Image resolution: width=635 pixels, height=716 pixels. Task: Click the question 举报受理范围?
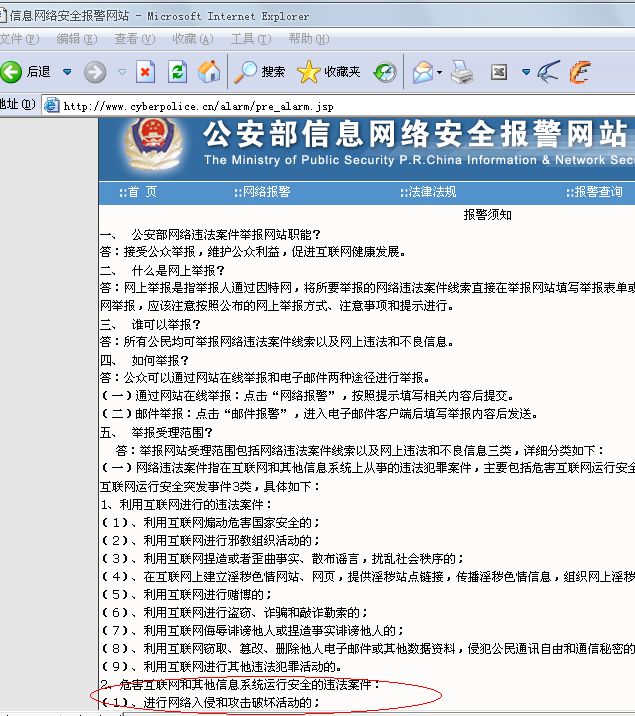pos(172,432)
